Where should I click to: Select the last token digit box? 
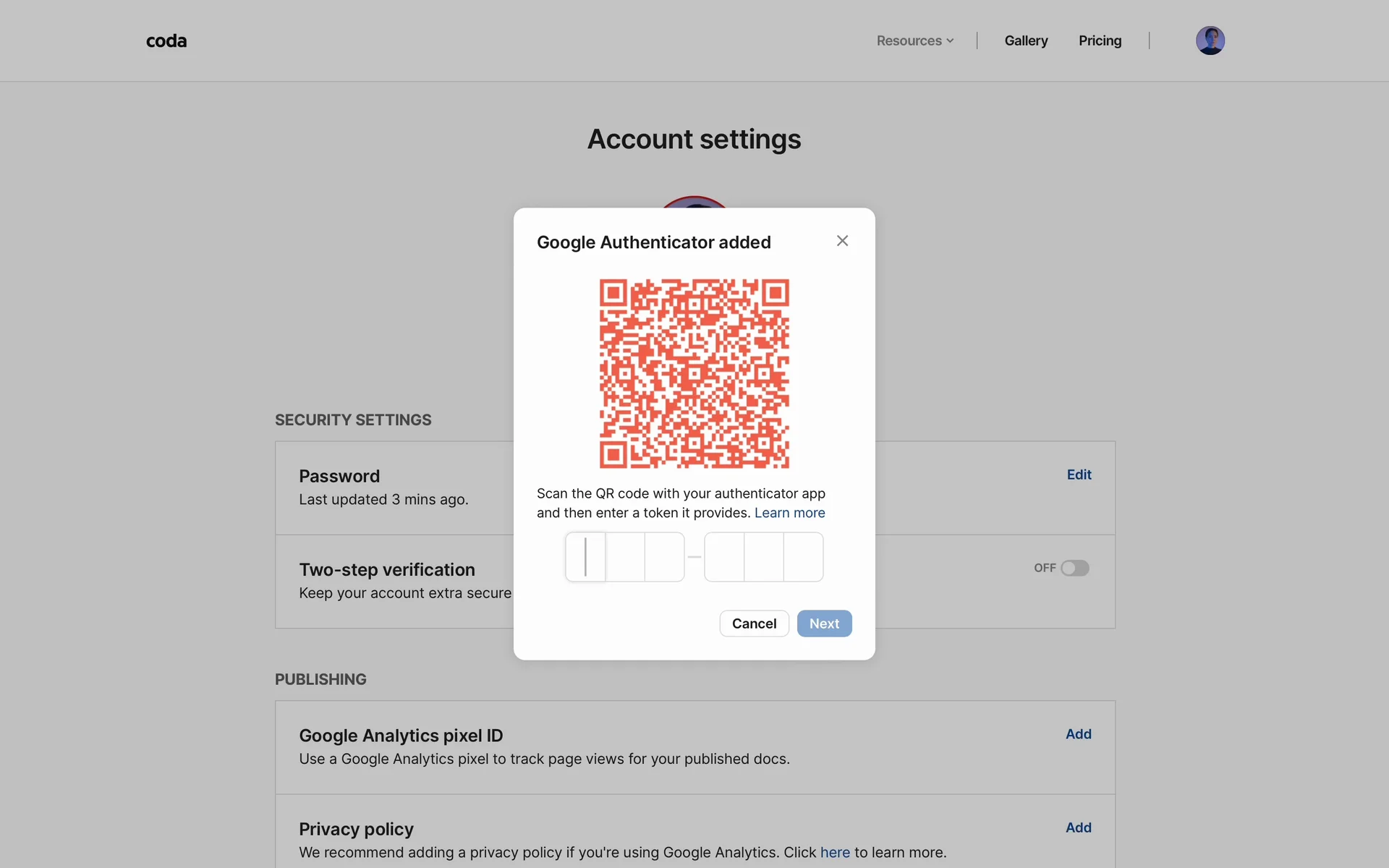[x=803, y=557]
